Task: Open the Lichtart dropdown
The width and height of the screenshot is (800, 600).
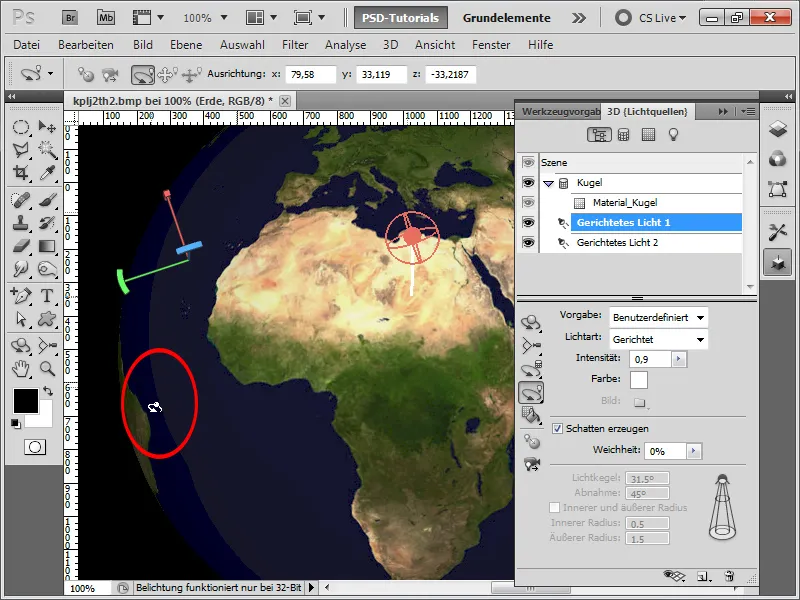Action: pyautogui.click(x=658, y=339)
